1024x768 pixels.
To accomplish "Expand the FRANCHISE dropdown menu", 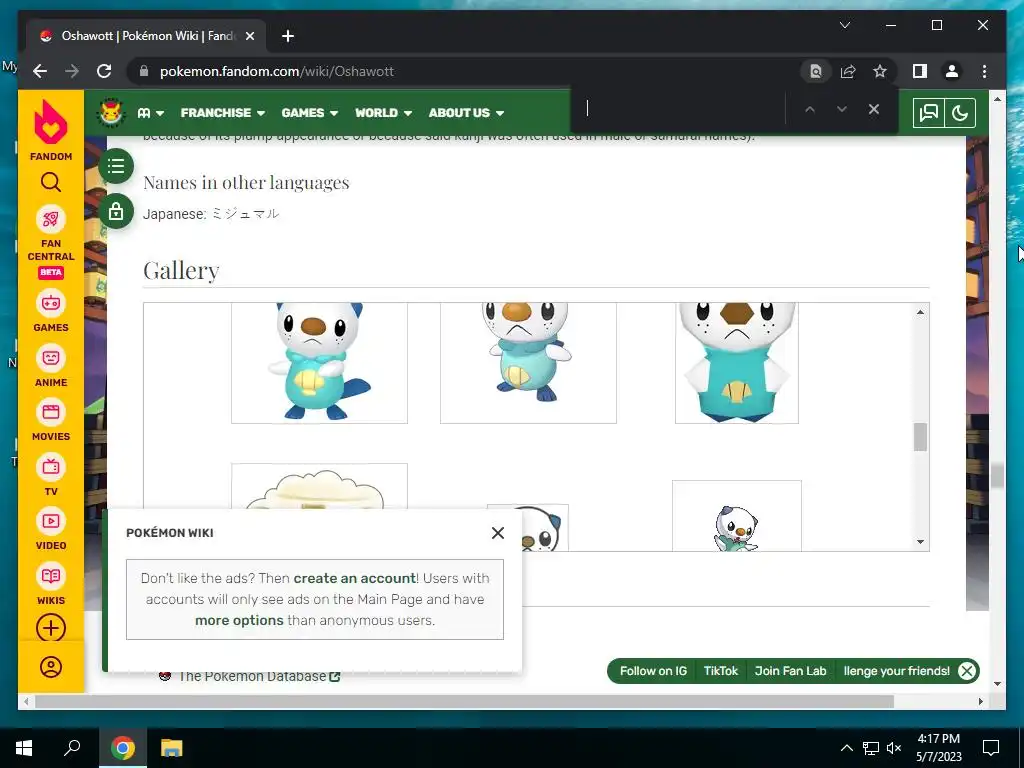I will click(223, 113).
